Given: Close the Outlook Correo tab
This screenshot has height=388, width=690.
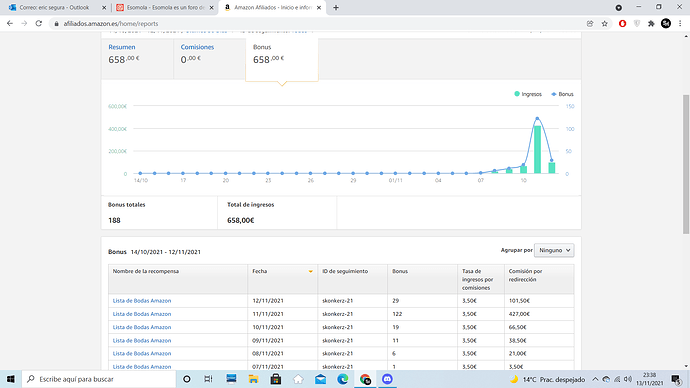Looking at the screenshot, I should [x=104, y=7].
